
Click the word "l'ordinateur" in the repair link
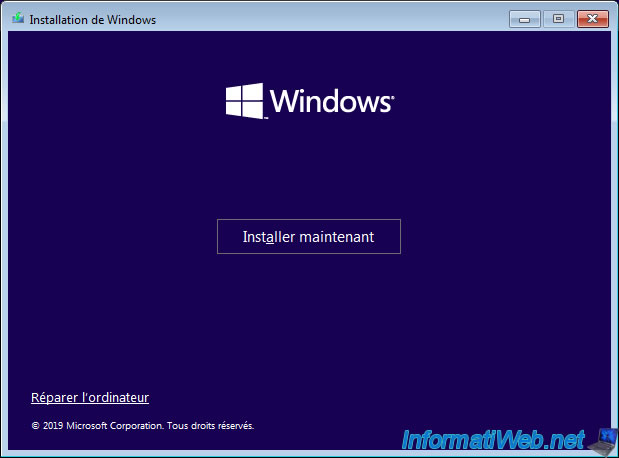coord(115,397)
